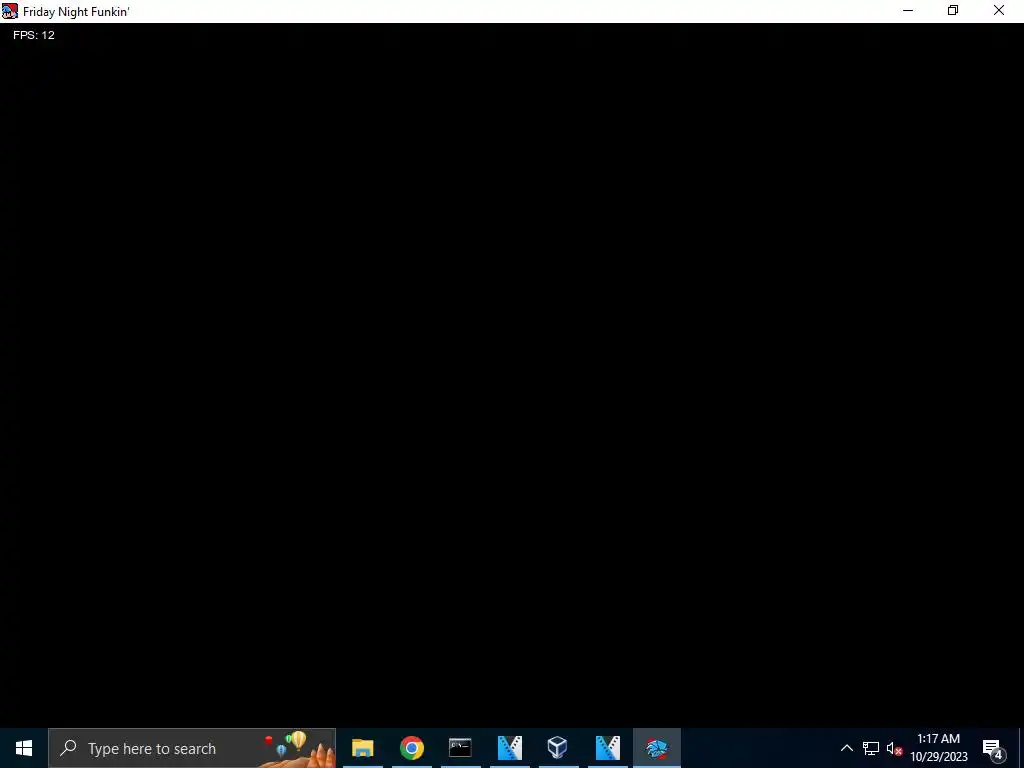Minimize the Friday Night Funkin' window
Screen dimensions: 1024x768
[x=908, y=10]
